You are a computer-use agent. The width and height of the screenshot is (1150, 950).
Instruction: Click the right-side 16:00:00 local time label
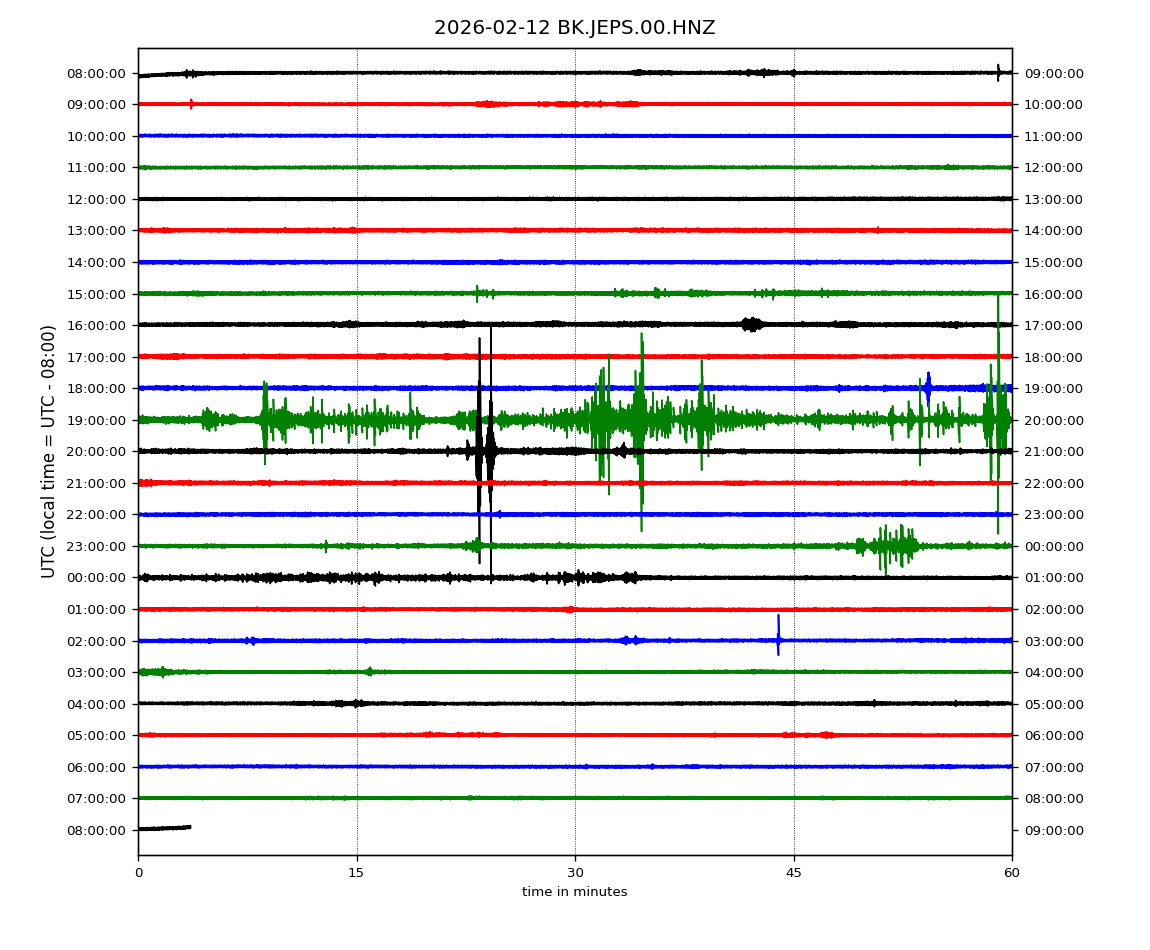coord(1051,294)
